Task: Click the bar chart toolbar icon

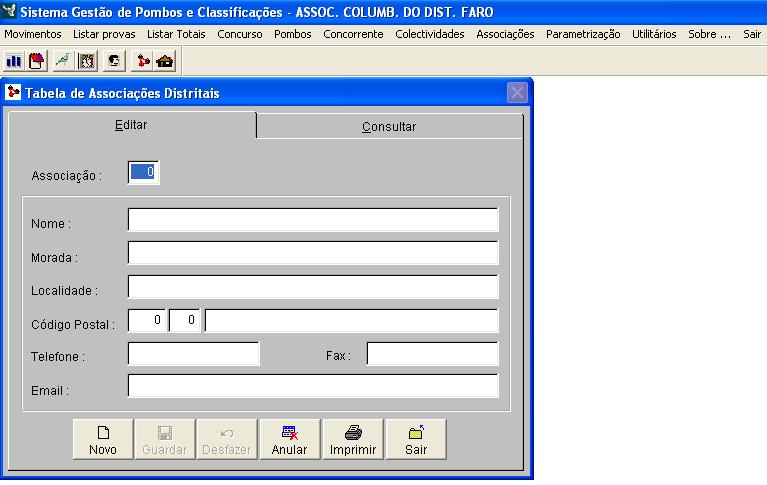Action: (x=14, y=61)
